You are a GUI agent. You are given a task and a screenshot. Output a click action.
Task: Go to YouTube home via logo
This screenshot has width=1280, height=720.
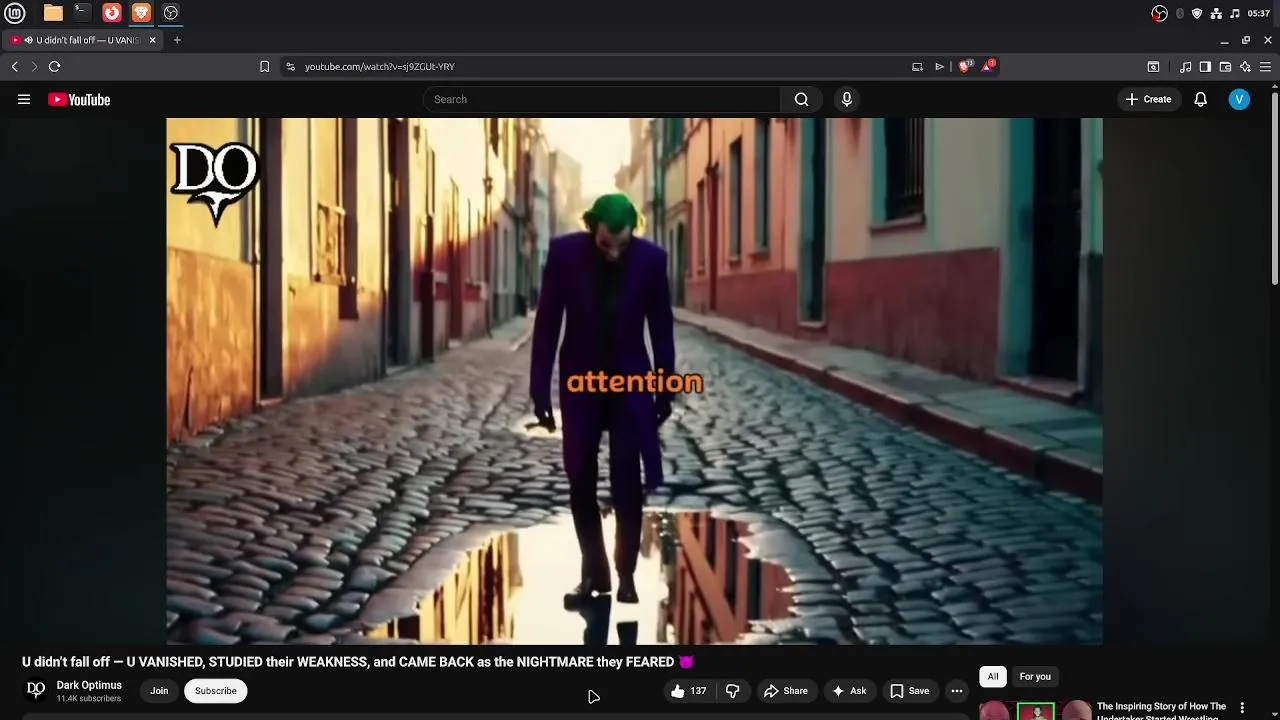tap(79, 99)
